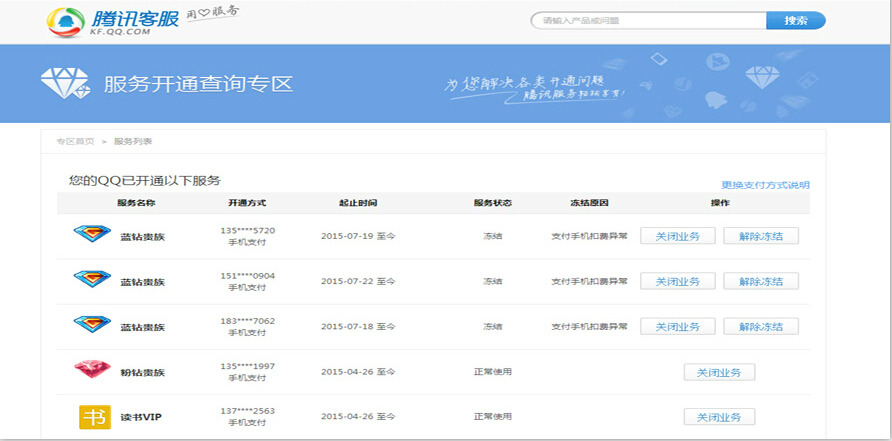Click the 读书VIP yellow book icon
This screenshot has height=441, width=892.
(94, 416)
